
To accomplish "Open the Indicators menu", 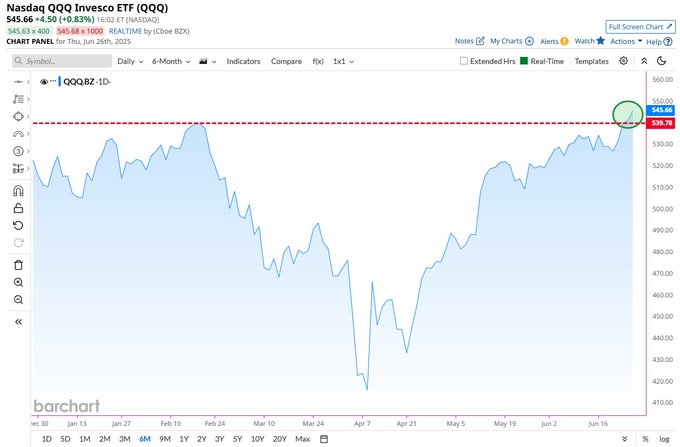I will coord(243,61).
